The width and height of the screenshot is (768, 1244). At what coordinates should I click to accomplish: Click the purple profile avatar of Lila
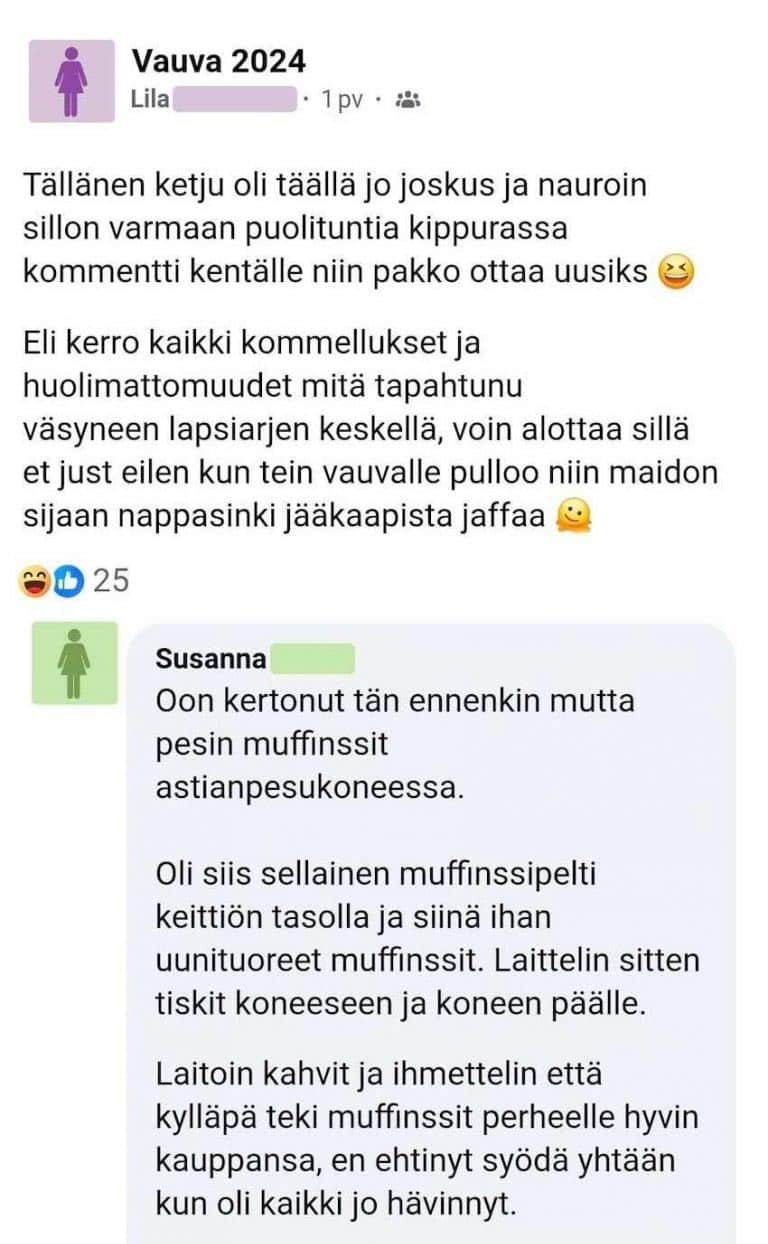point(71,81)
